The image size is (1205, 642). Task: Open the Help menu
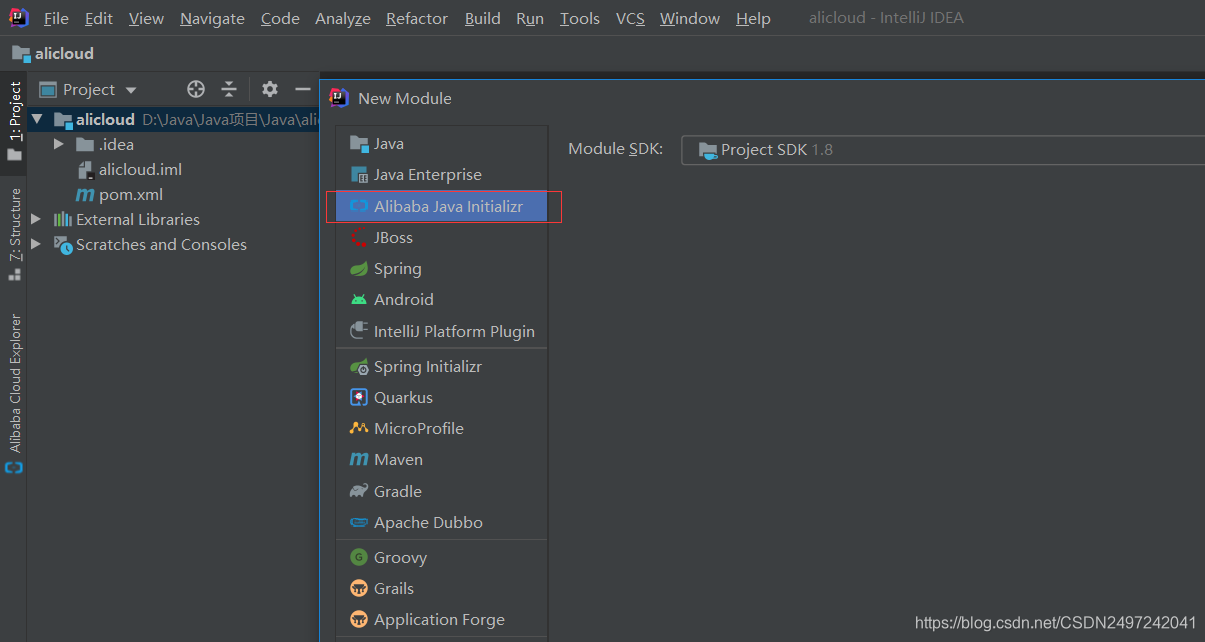[753, 18]
